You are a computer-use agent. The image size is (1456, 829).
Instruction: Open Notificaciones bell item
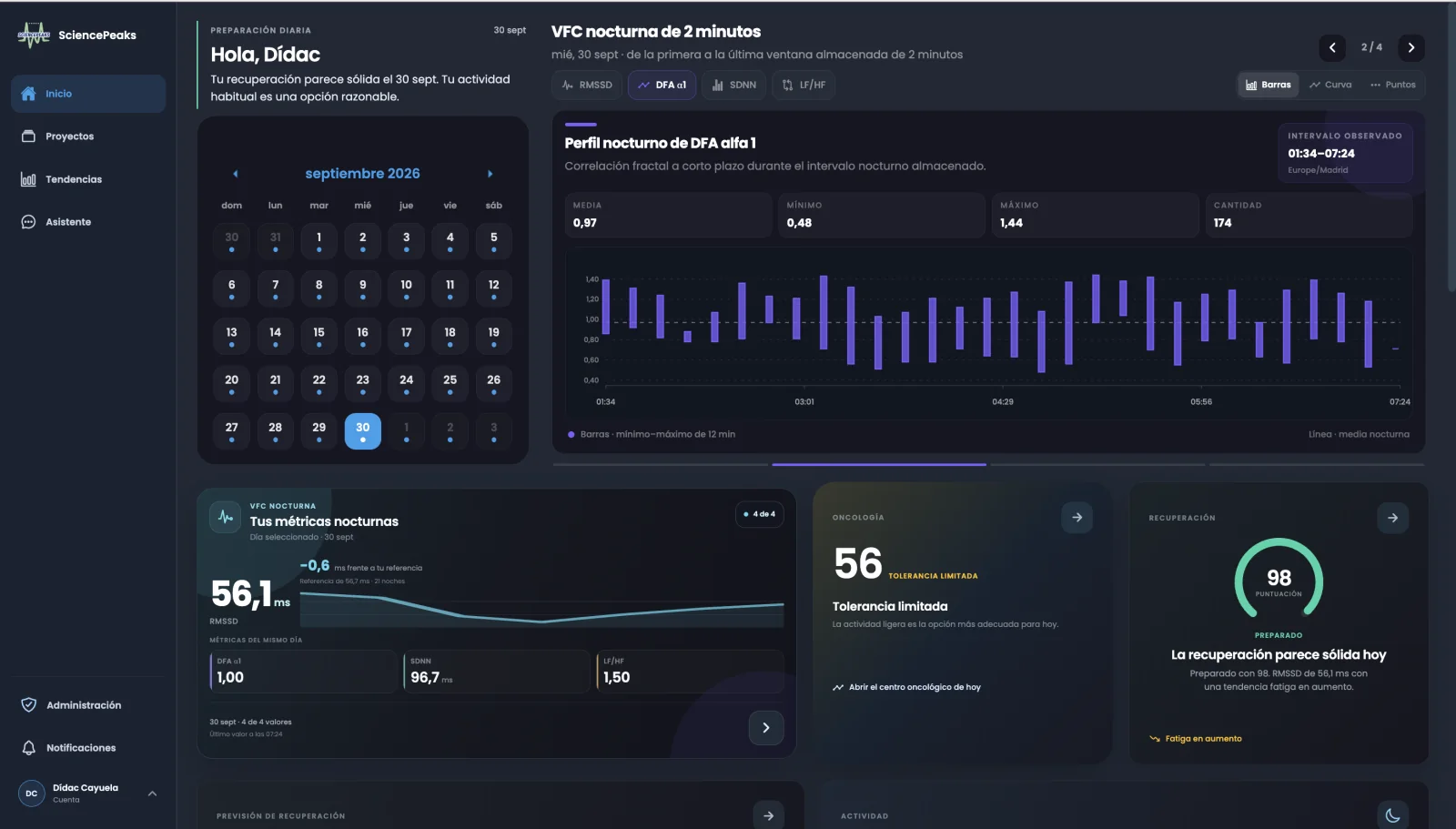[88, 748]
